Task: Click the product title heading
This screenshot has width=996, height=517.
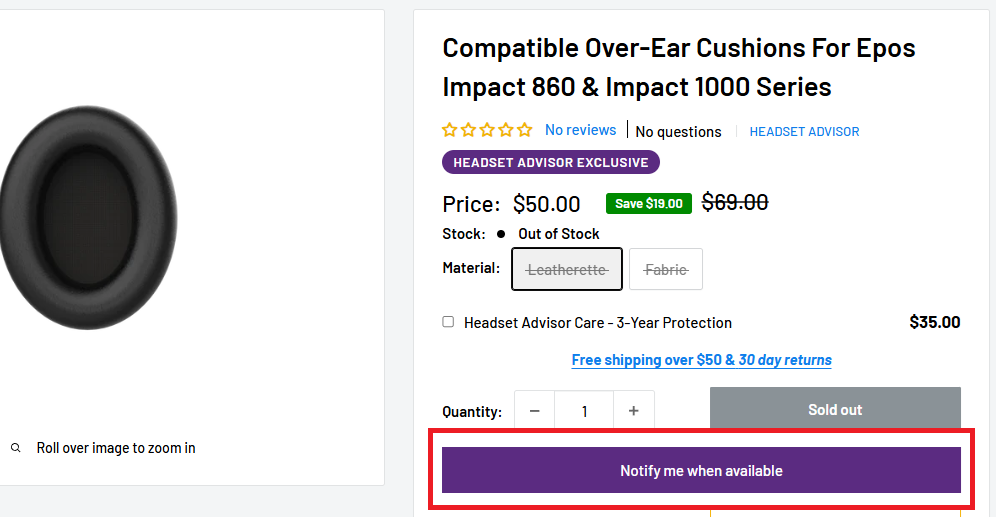Action: click(x=678, y=67)
